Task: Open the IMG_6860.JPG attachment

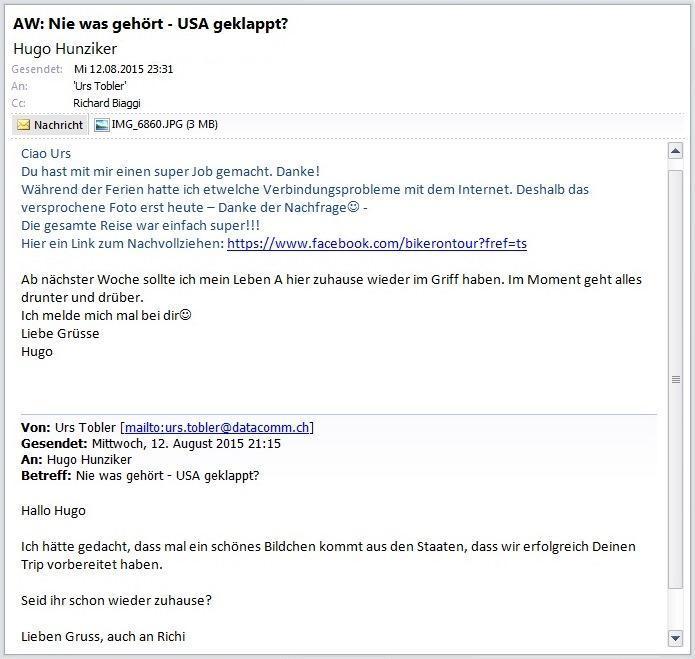Action: click(156, 125)
